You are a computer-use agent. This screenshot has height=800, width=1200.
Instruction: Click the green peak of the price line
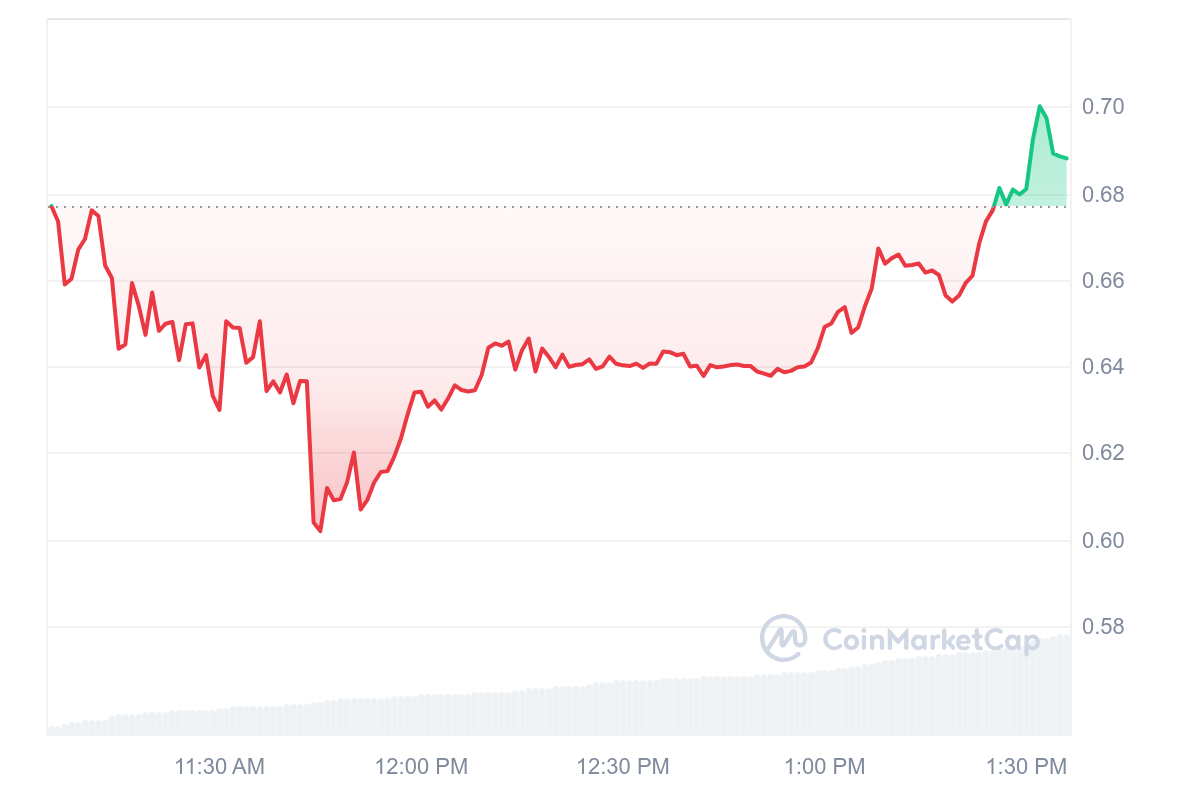(x=1040, y=106)
